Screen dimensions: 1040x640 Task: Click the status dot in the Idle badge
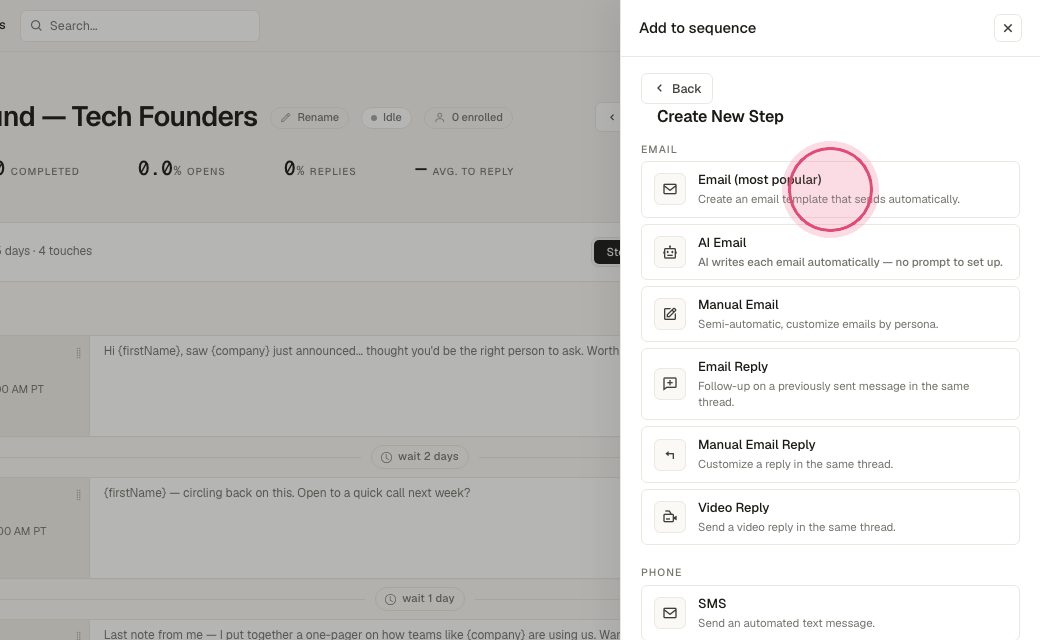coord(374,118)
